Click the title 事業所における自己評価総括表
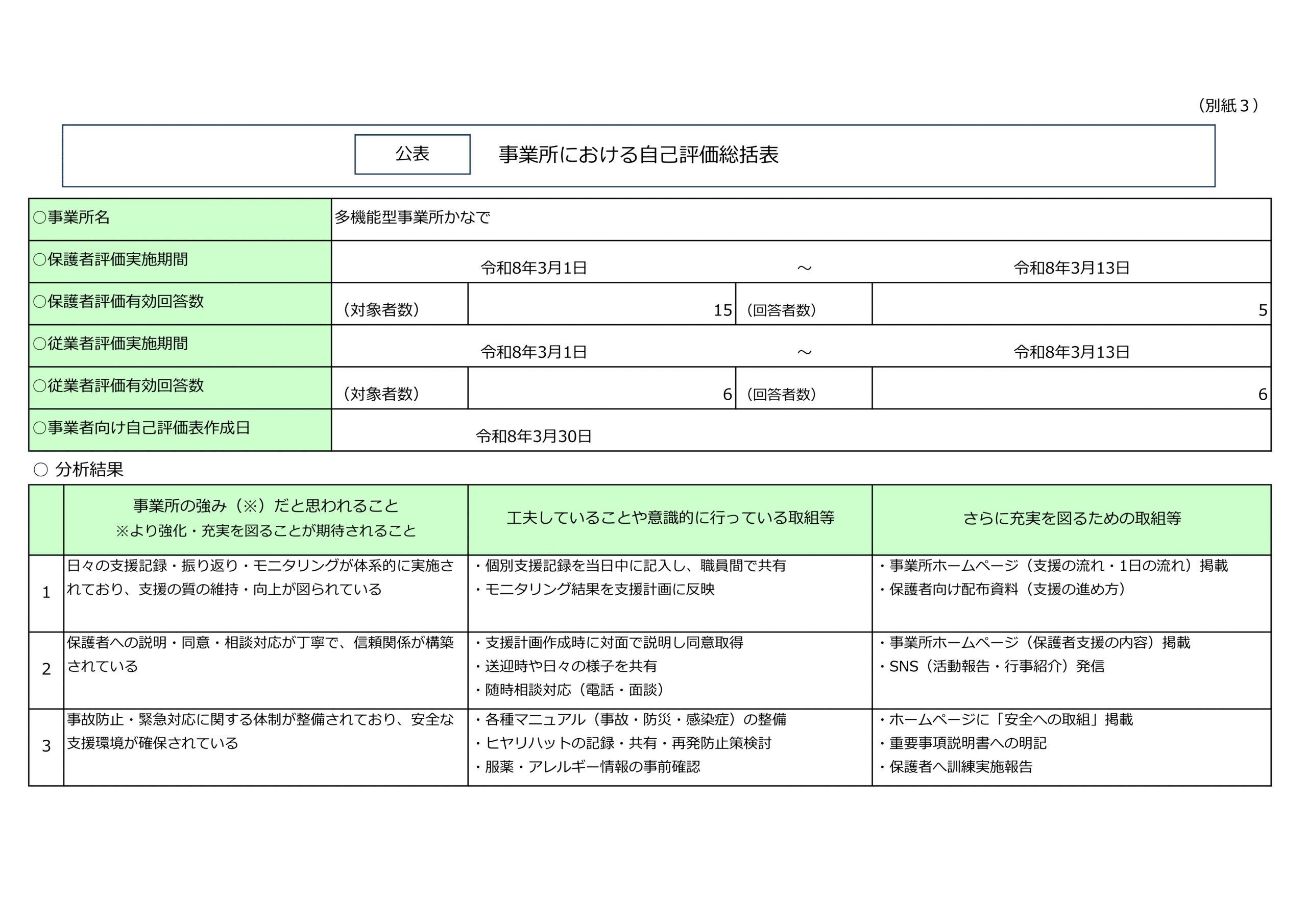 pos(638,155)
